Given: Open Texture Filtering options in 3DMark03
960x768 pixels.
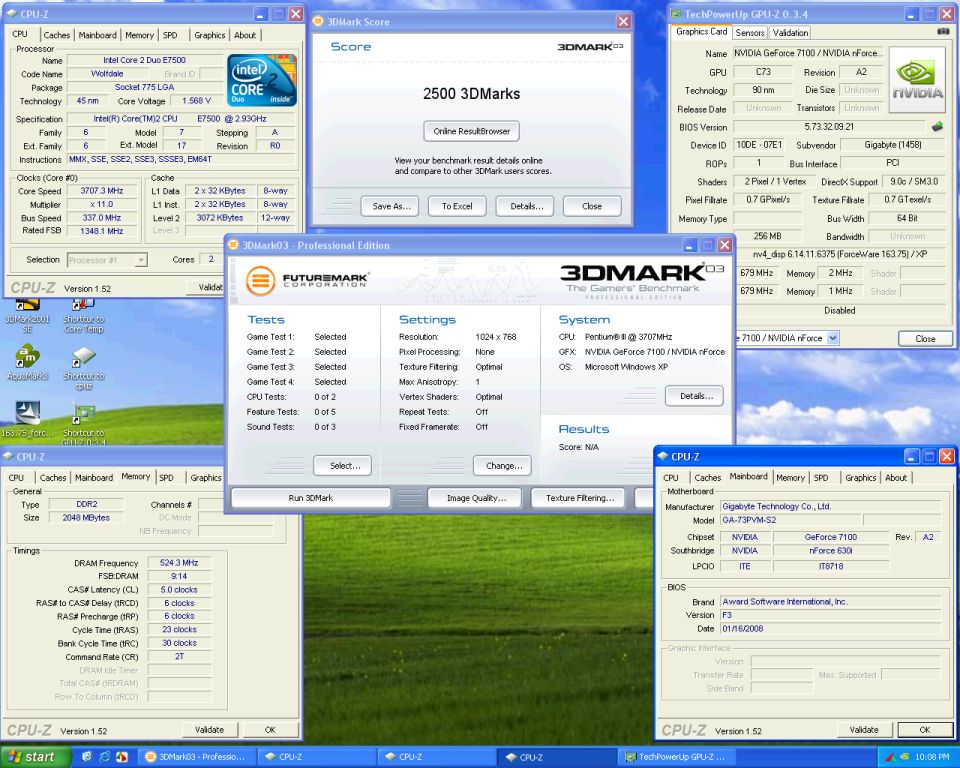Looking at the screenshot, I should pos(579,498).
